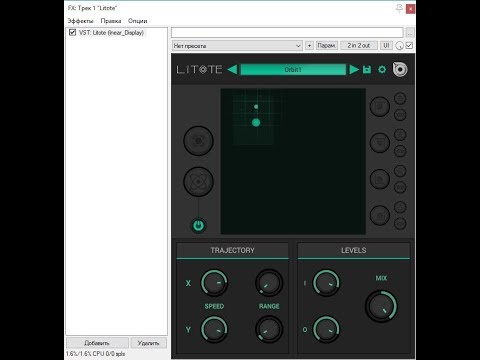480x360 pixels.
Task: Click the I input level knob
Action: pyautogui.click(x=326, y=283)
